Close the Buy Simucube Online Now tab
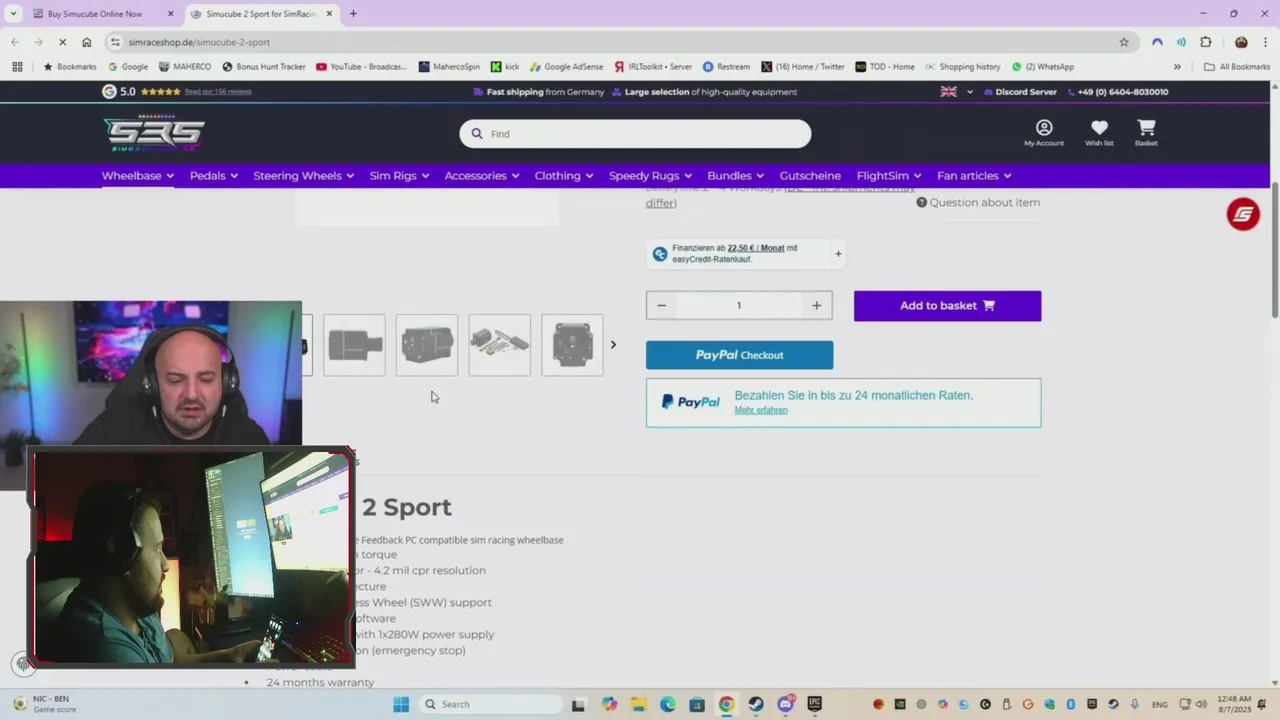Viewport: 1280px width, 720px height. click(x=170, y=14)
